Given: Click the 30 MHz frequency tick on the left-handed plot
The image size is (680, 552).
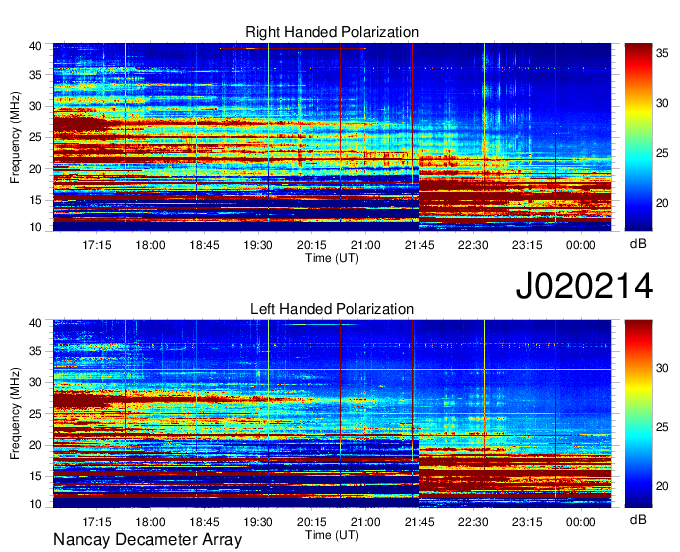Looking at the screenshot, I should tap(36, 382).
